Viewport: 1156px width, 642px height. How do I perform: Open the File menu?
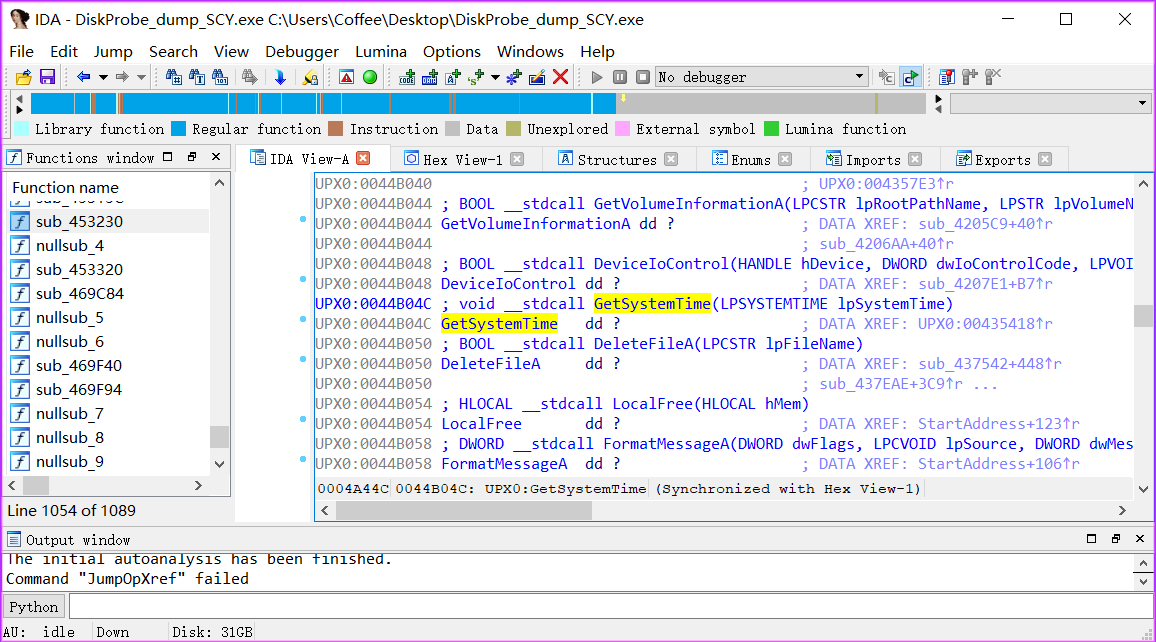coord(21,52)
